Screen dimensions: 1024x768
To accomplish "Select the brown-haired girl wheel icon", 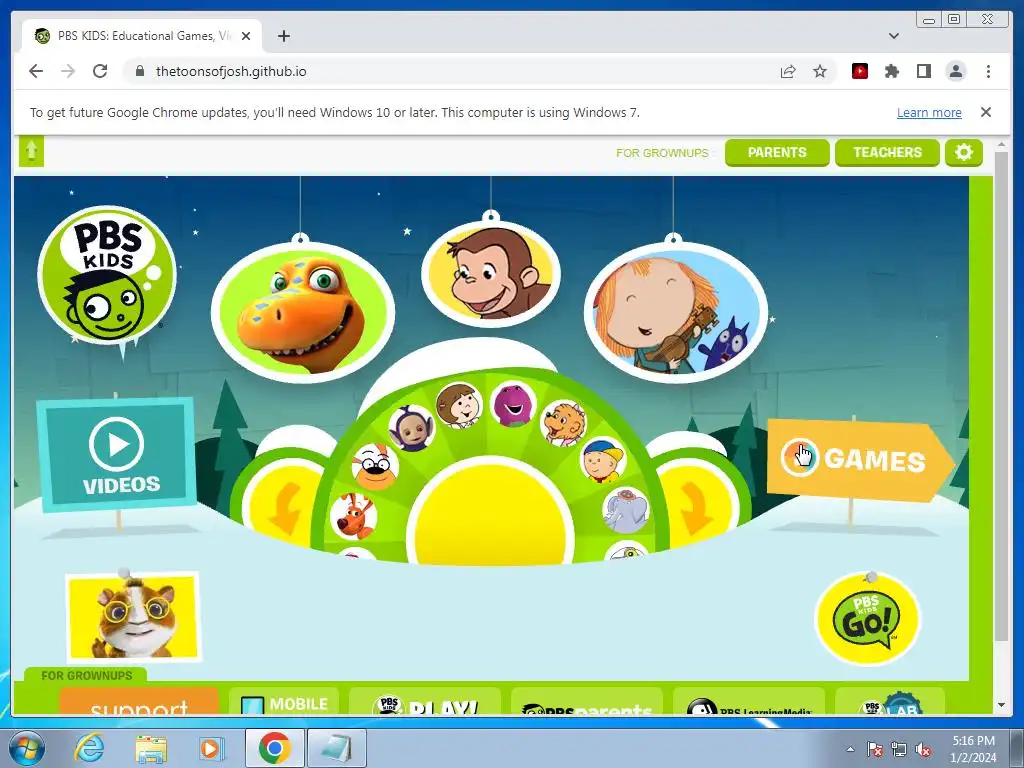I will [459, 406].
